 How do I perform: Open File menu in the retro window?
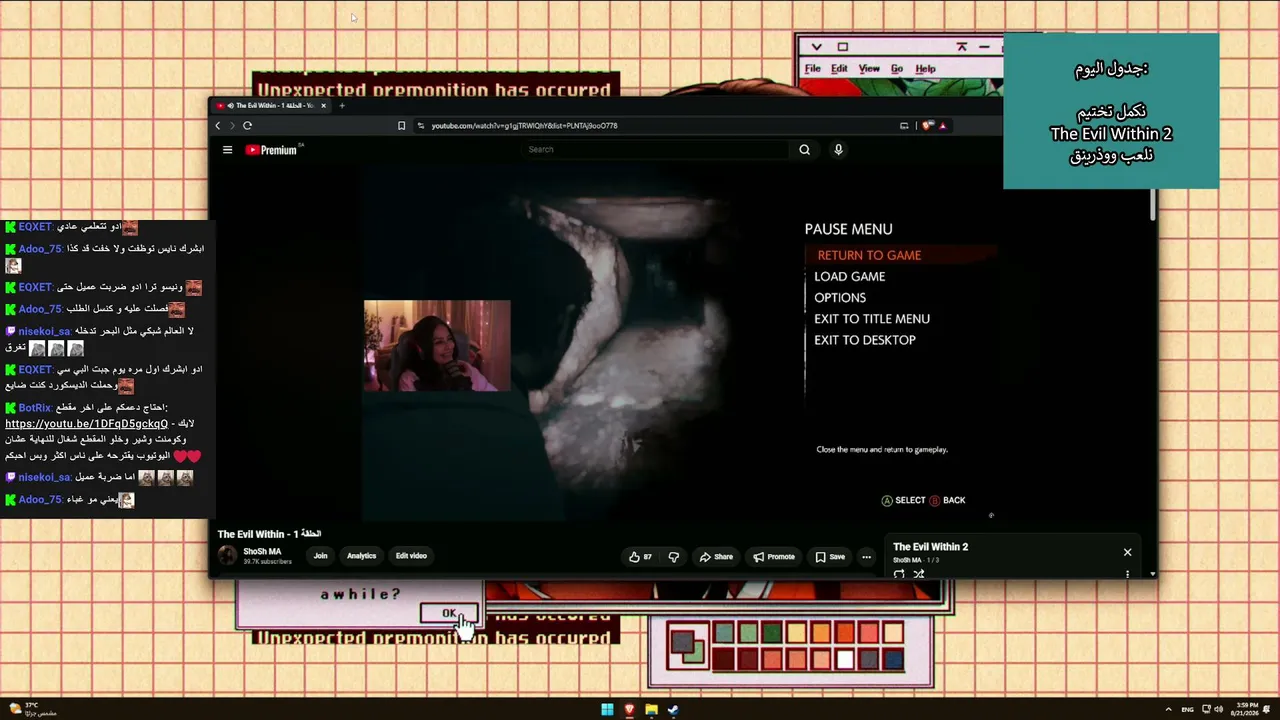pos(813,69)
